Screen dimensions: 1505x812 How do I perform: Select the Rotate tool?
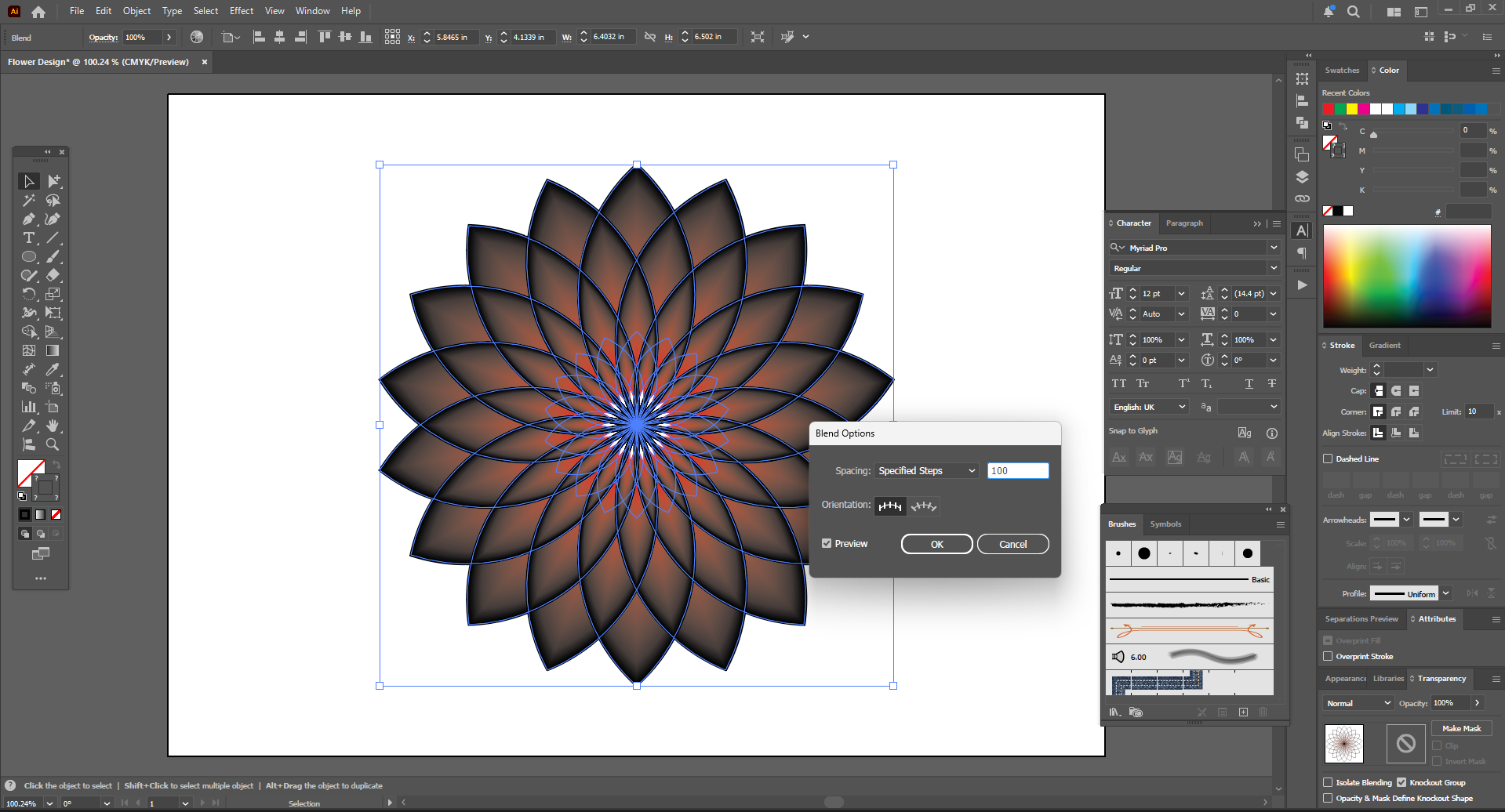tap(29, 294)
